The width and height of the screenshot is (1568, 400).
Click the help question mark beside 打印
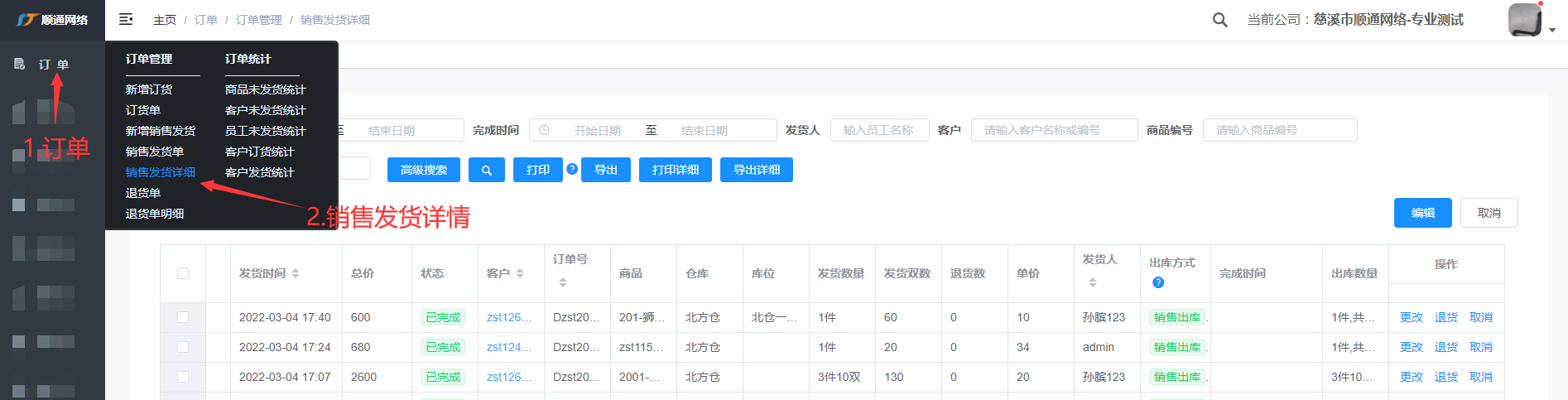572,169
